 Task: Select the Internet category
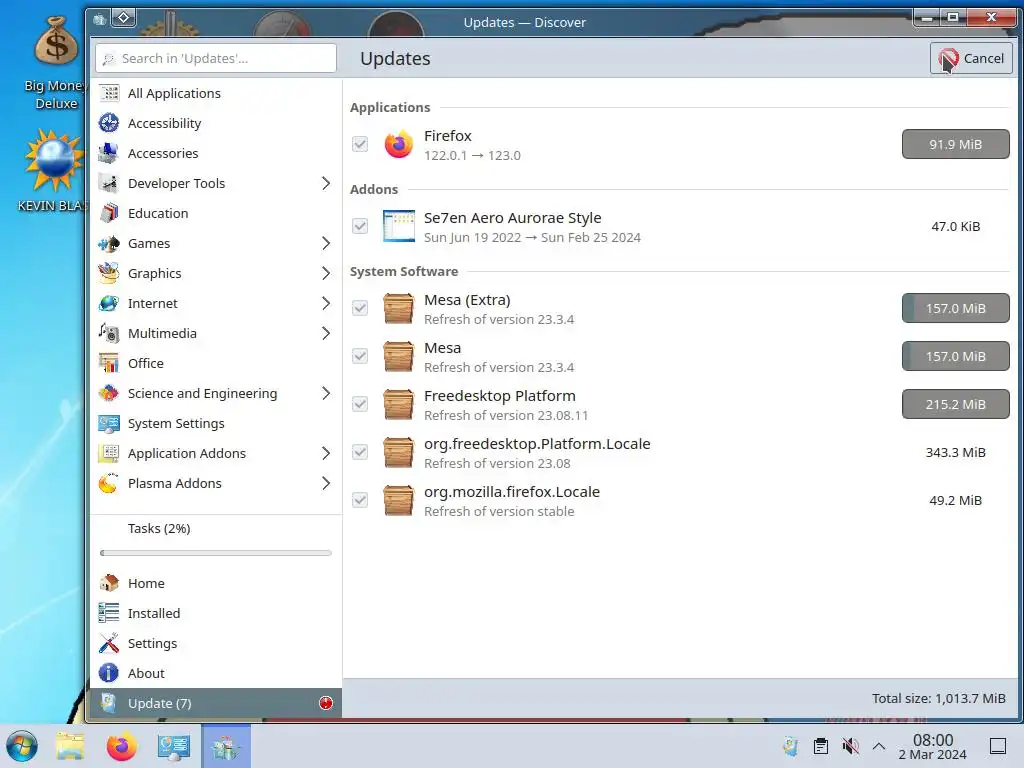216,303
